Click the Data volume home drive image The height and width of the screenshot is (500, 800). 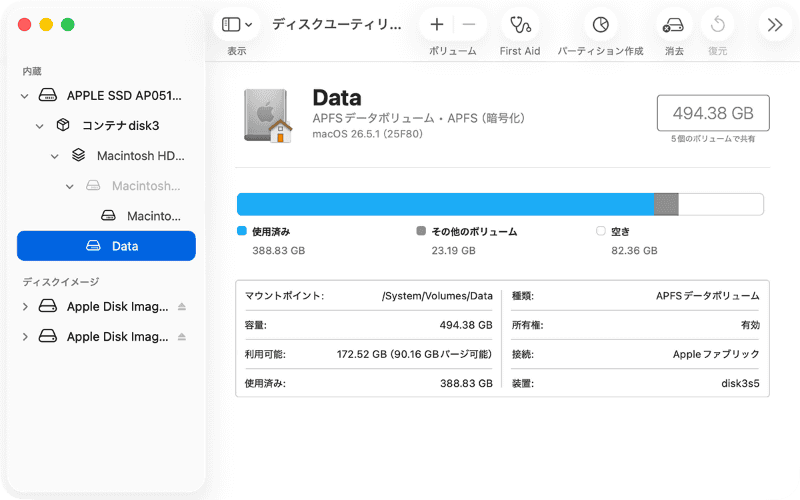click(x=268, y=116)
